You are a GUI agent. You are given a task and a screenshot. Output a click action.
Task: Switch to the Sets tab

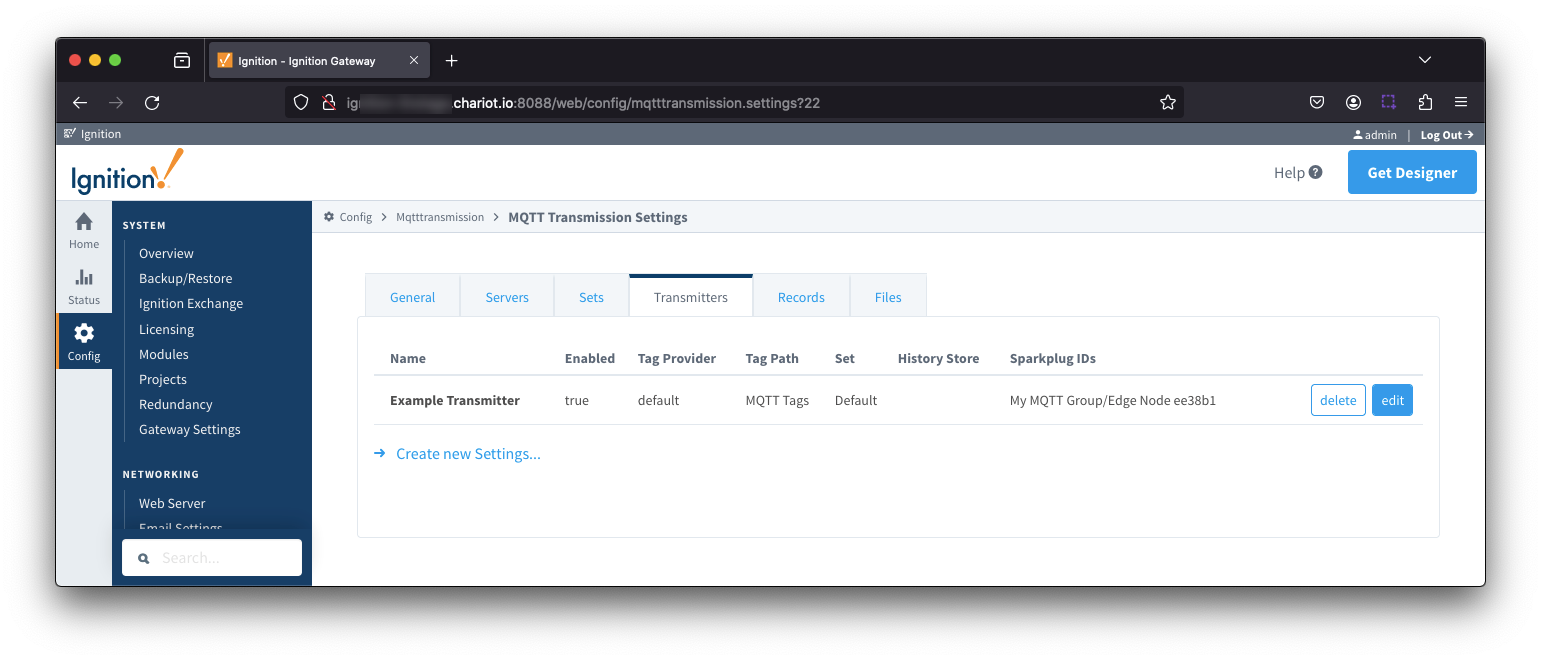591,297
